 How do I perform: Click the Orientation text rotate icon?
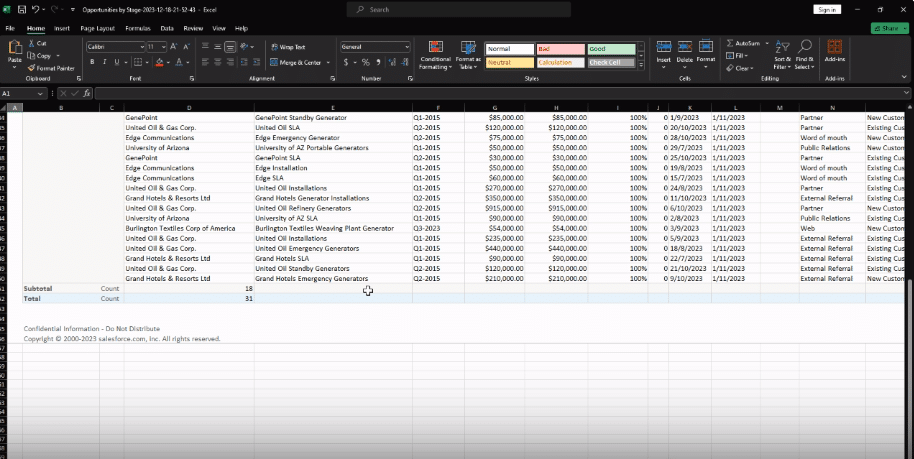point(244,47)
